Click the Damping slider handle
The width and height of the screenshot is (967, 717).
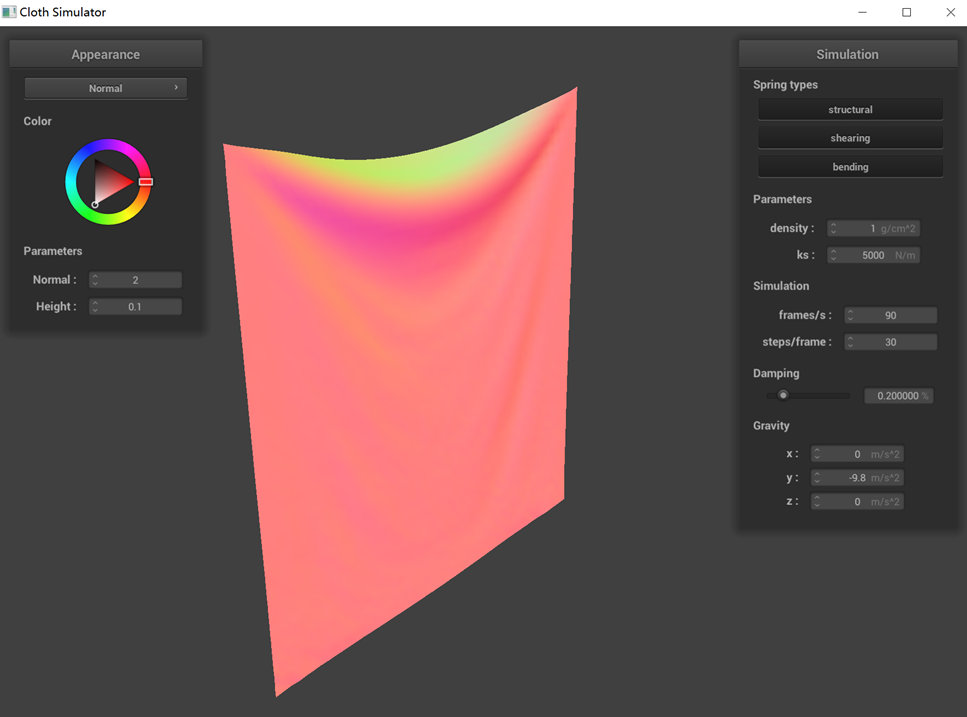pyautogui.click(x=783, y=395)
